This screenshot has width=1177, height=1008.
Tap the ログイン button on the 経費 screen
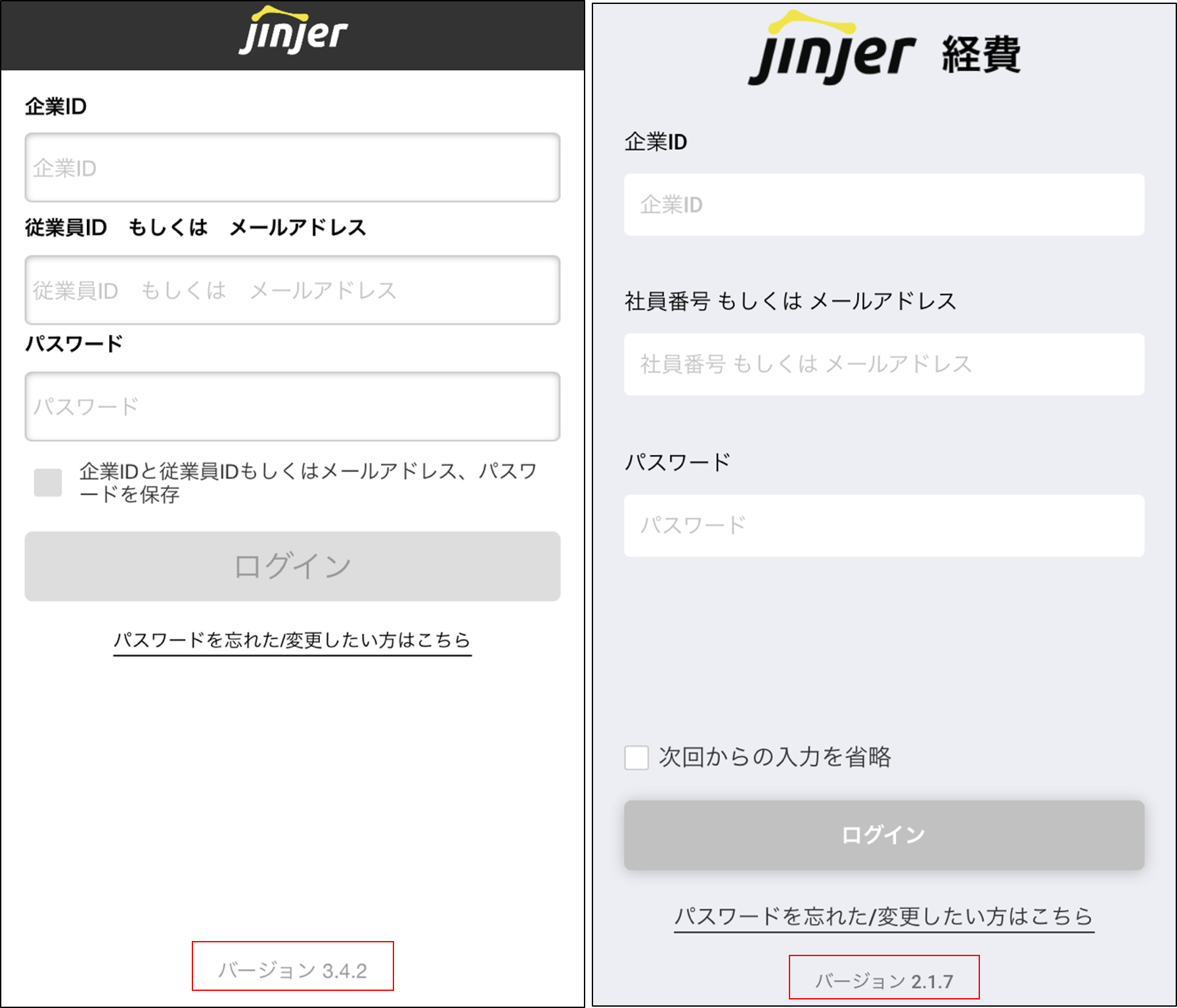tap(884, 835)
